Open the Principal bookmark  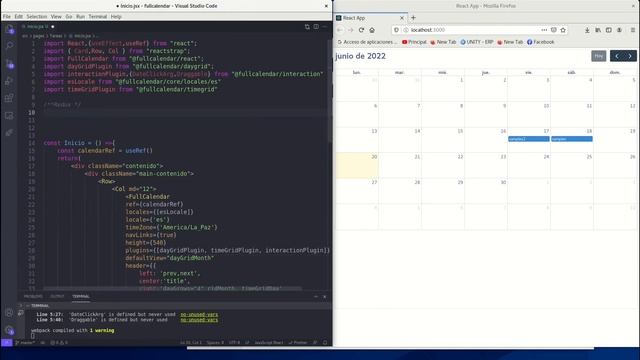point(414,42)
